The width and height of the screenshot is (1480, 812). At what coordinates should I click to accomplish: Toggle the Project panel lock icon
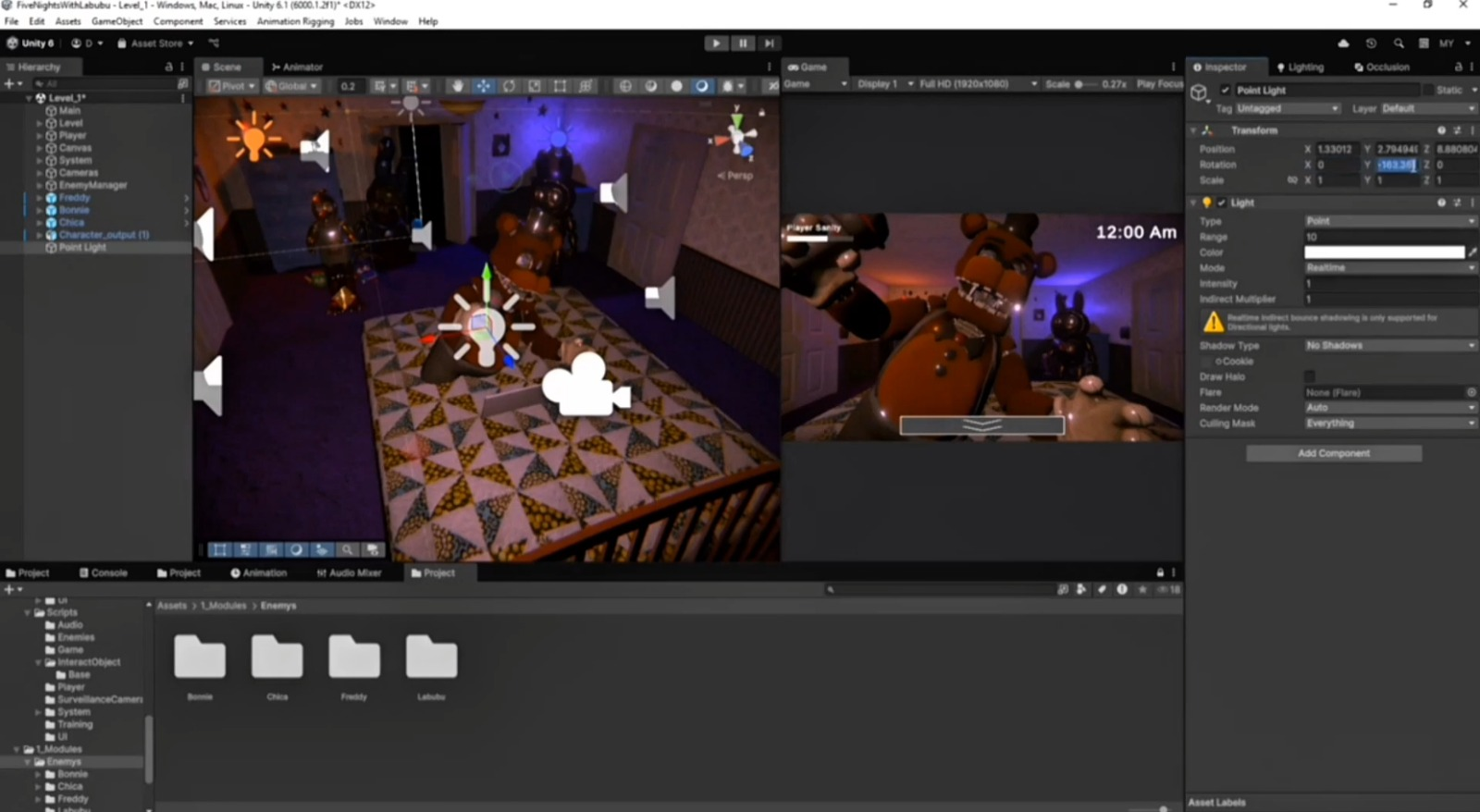click(x=1160, y=572)
